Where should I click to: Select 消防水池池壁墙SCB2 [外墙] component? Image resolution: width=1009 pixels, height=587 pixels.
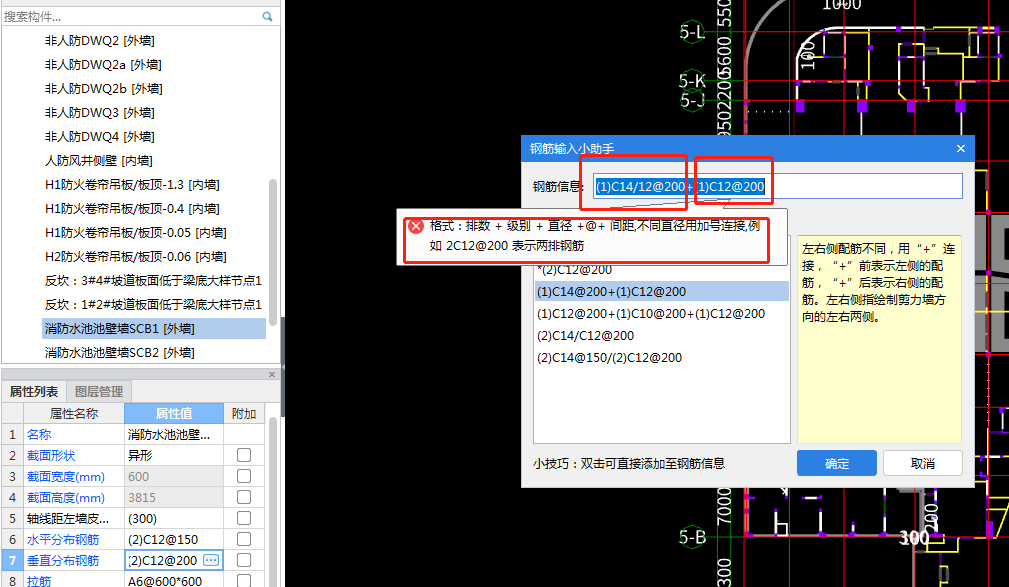point(120,352)
